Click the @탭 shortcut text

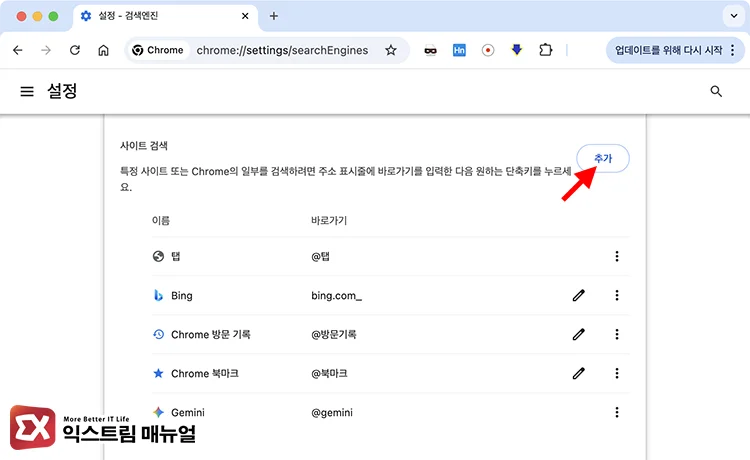[x=320, y=256]
